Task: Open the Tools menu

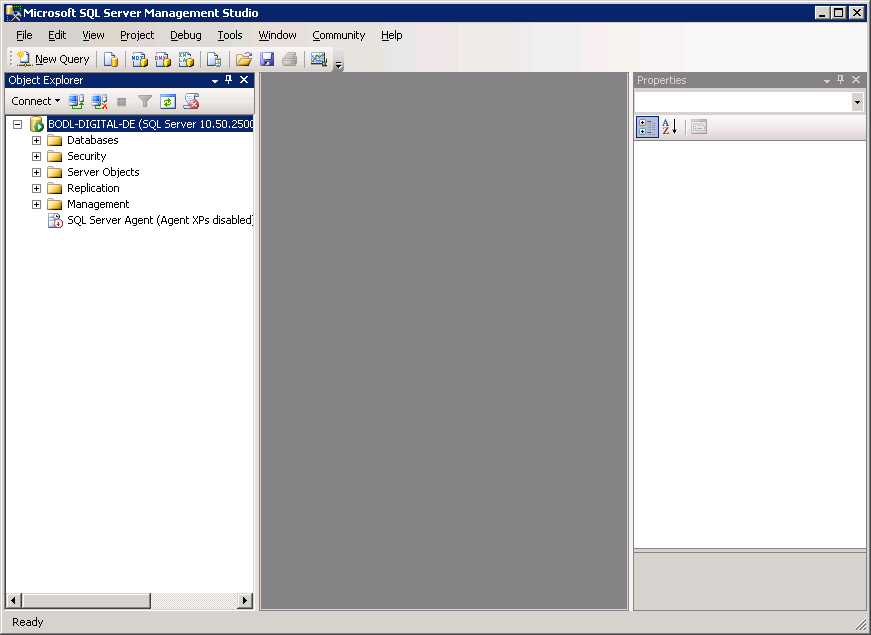Action: tap(229, 35)
